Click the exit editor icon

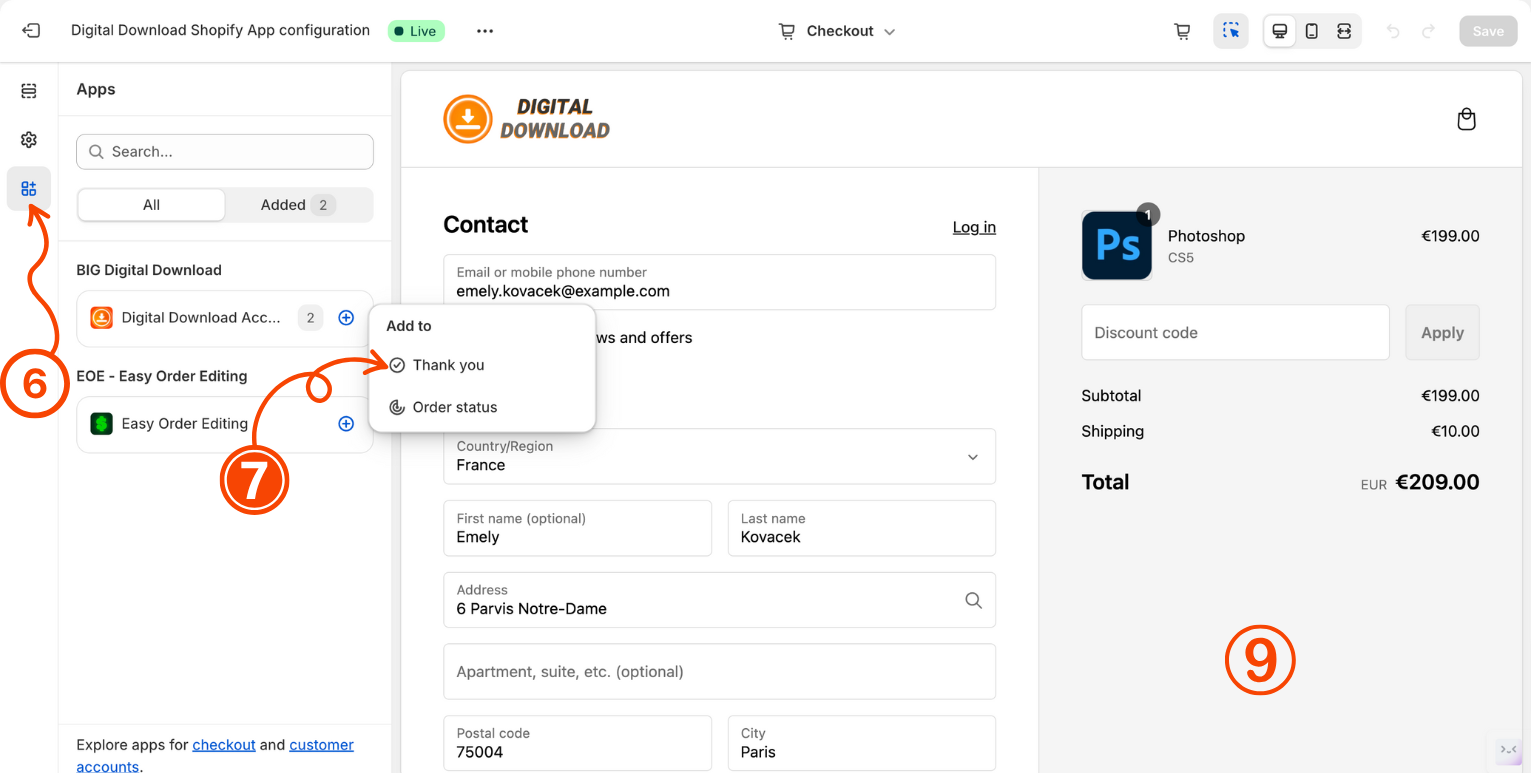(x=31, y=31)
